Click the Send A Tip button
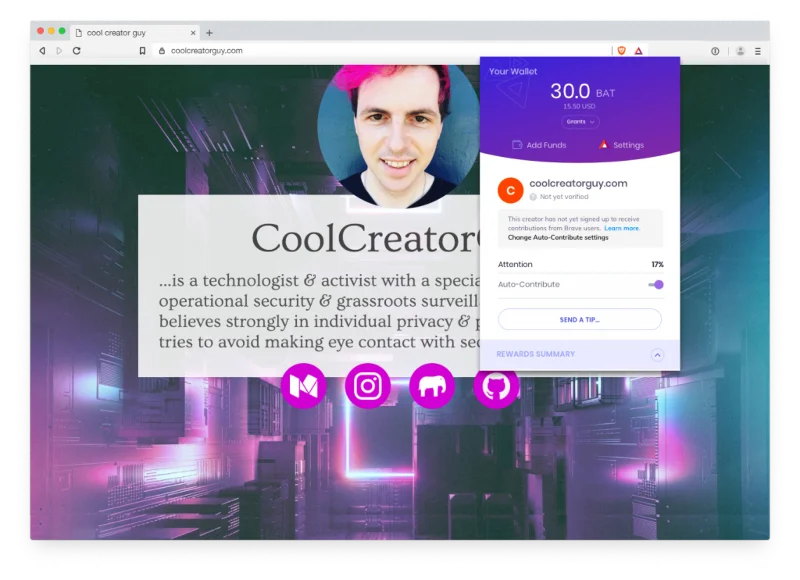The image size is (800, 580). pyautogui.click(x=578, y=319)
